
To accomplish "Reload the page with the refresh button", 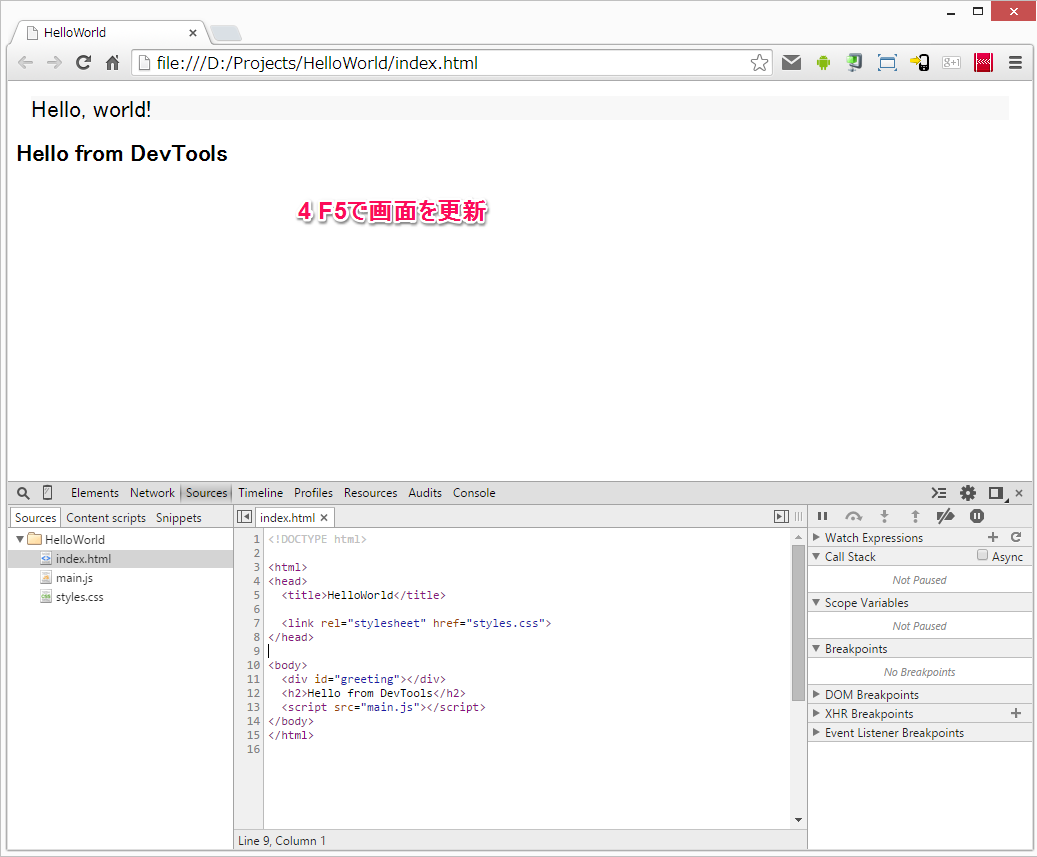I will pyautogui.click(x=83, y=62).
